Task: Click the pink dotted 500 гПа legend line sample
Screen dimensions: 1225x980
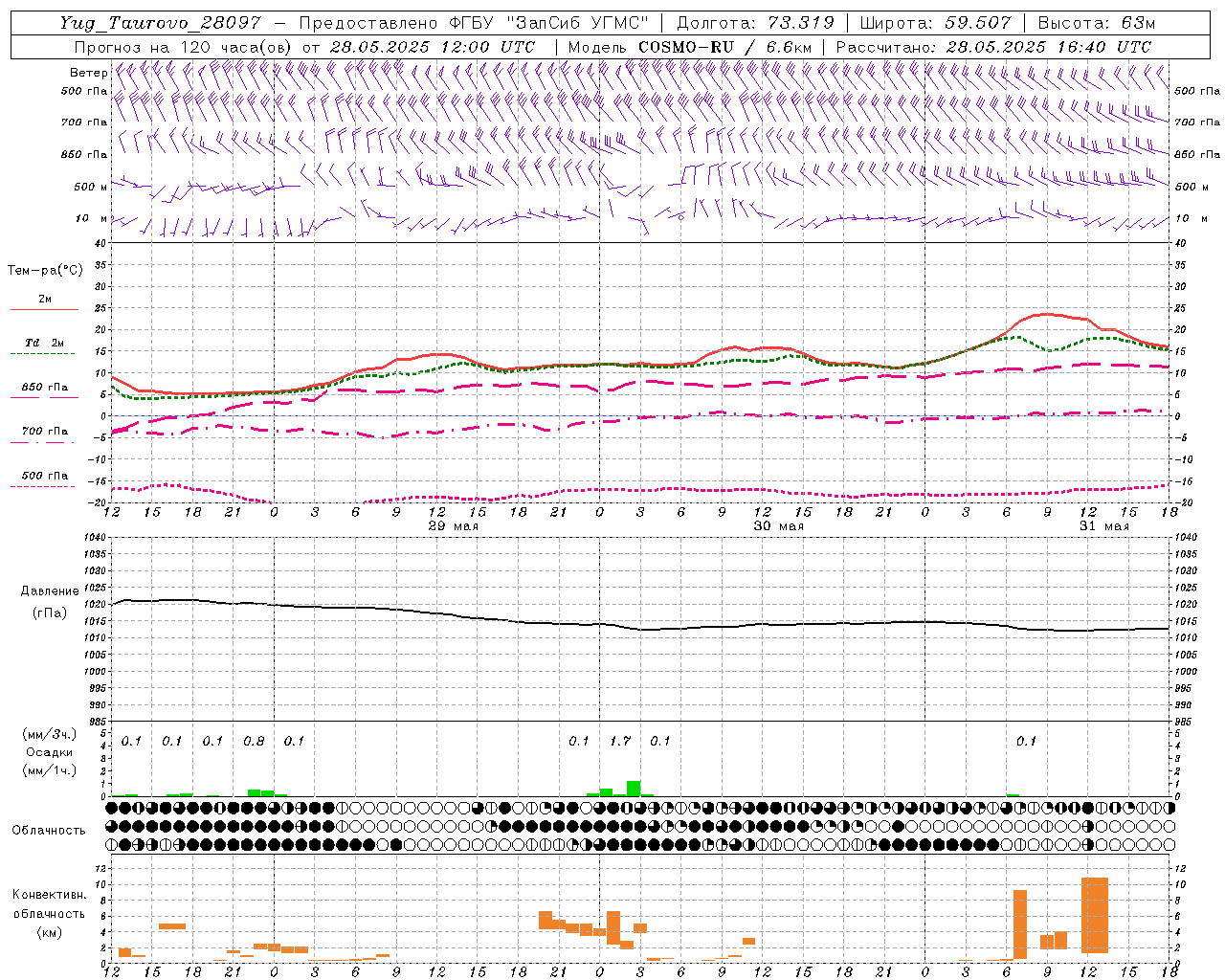Action: (42, 487)
